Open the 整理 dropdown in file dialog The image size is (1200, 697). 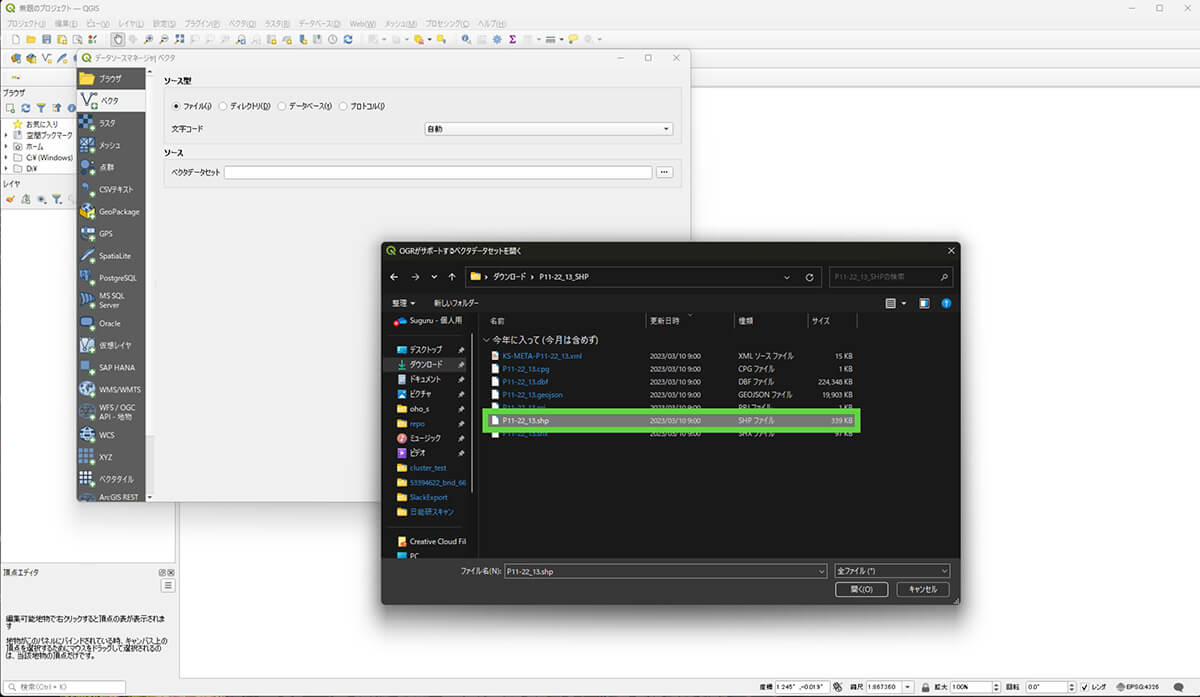tap(404, 303)
